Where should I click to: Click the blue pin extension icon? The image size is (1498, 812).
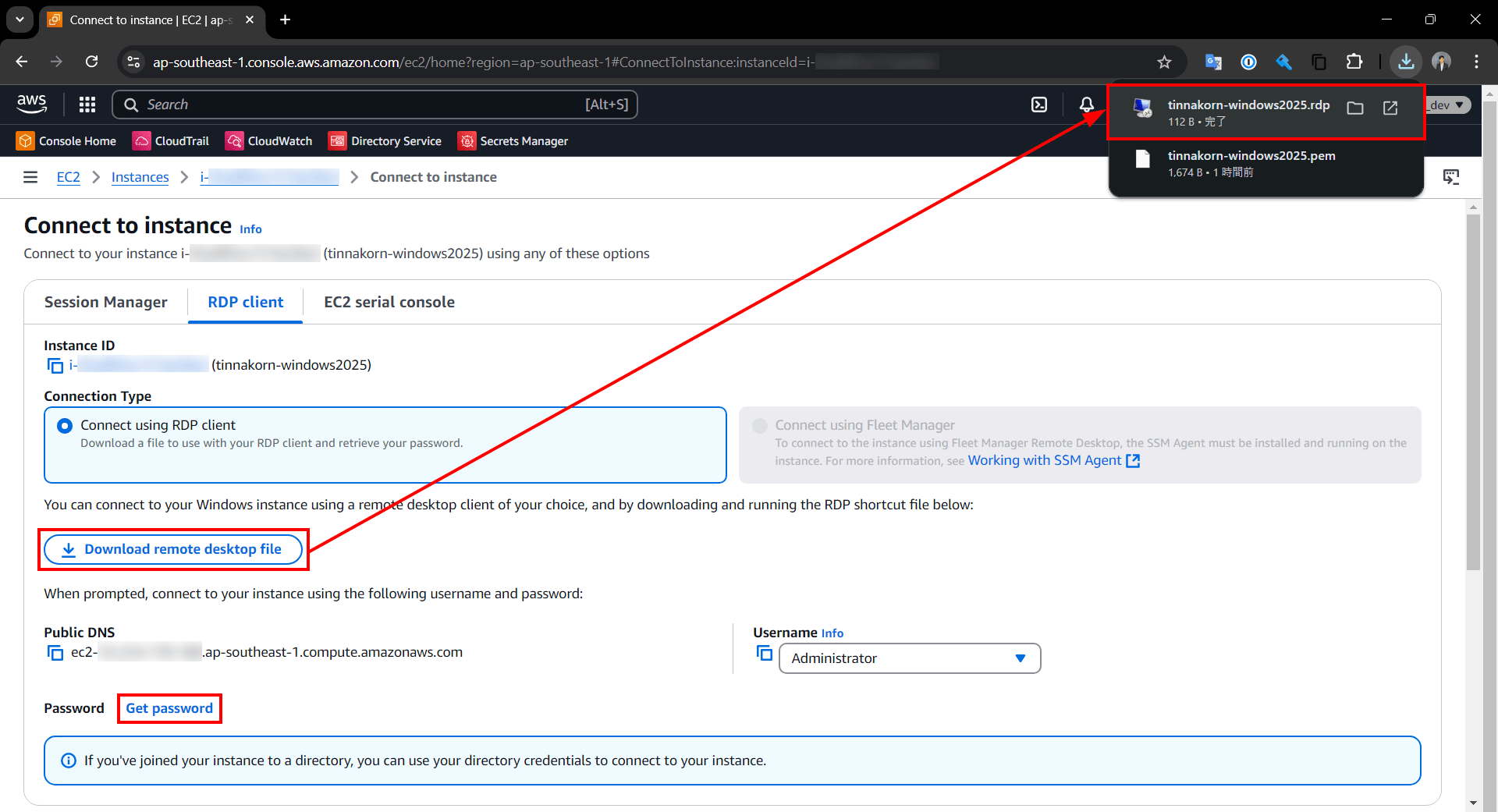coord(1283,62)
